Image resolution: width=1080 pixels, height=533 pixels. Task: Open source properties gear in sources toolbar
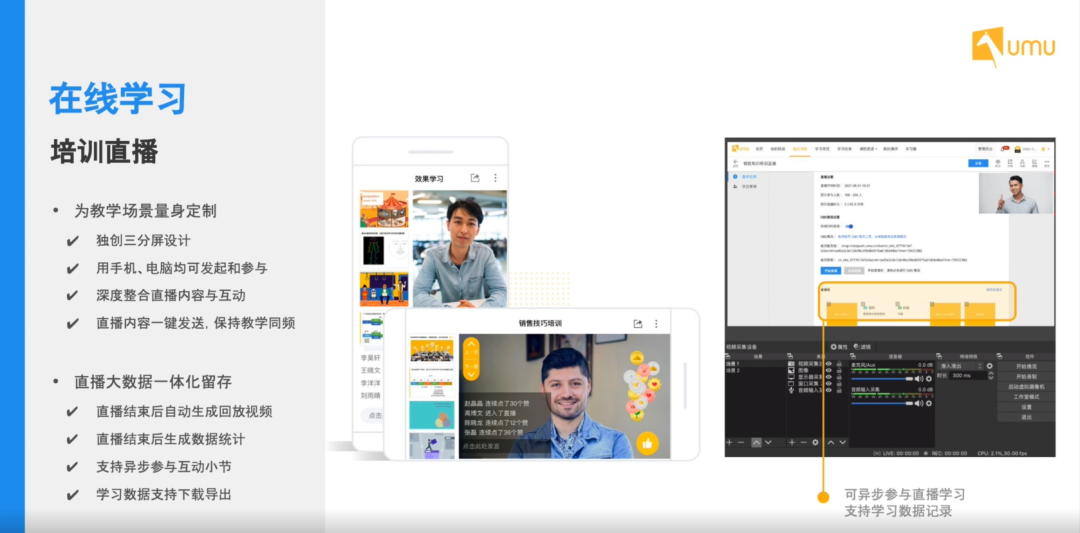(817, 442)
